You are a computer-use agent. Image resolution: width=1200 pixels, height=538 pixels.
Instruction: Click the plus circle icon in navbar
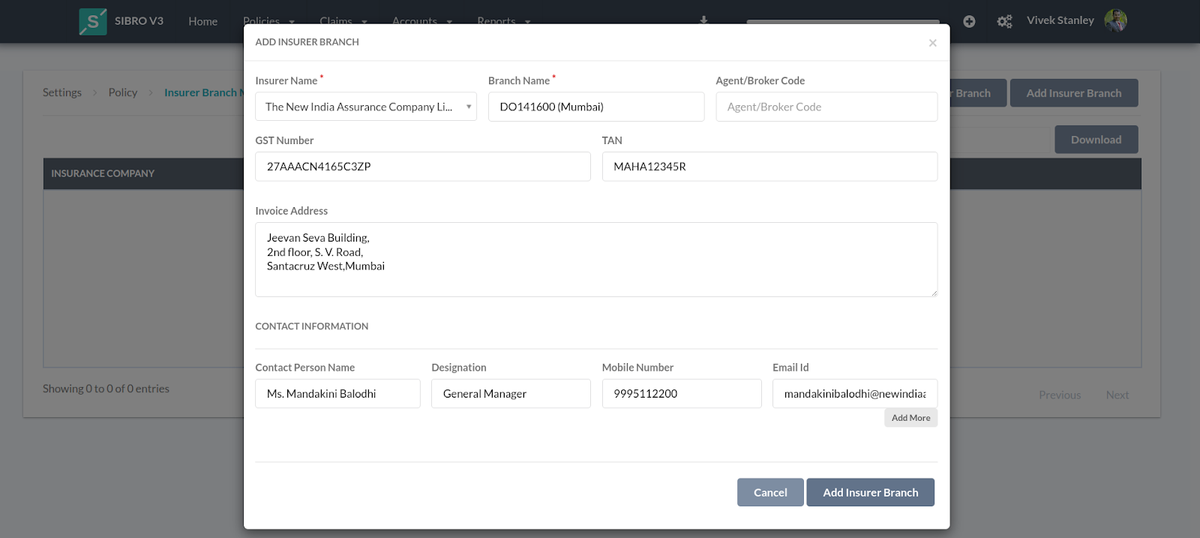pos(969,21)
